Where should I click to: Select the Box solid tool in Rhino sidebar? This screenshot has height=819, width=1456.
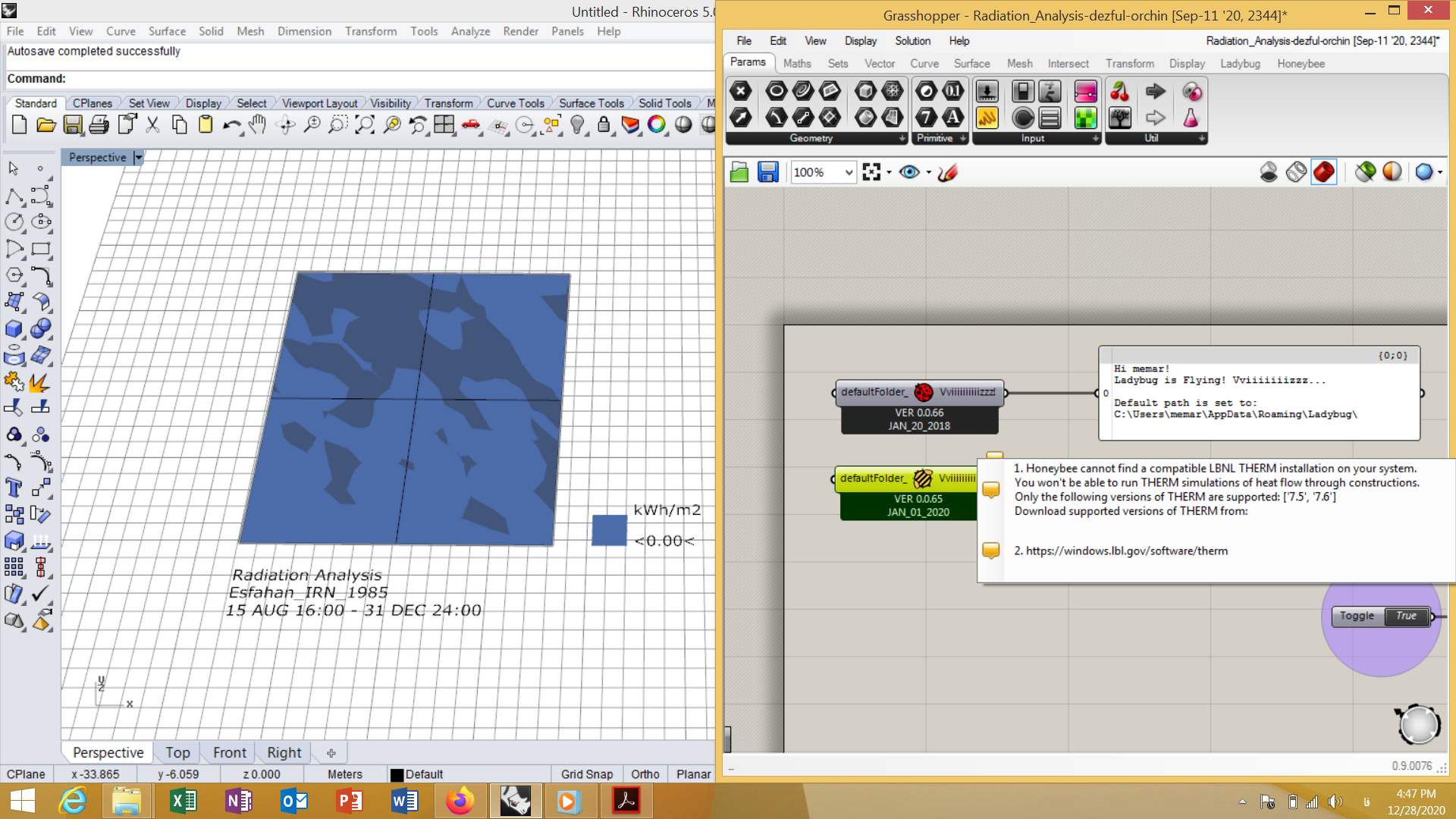(x=14, y=328)
